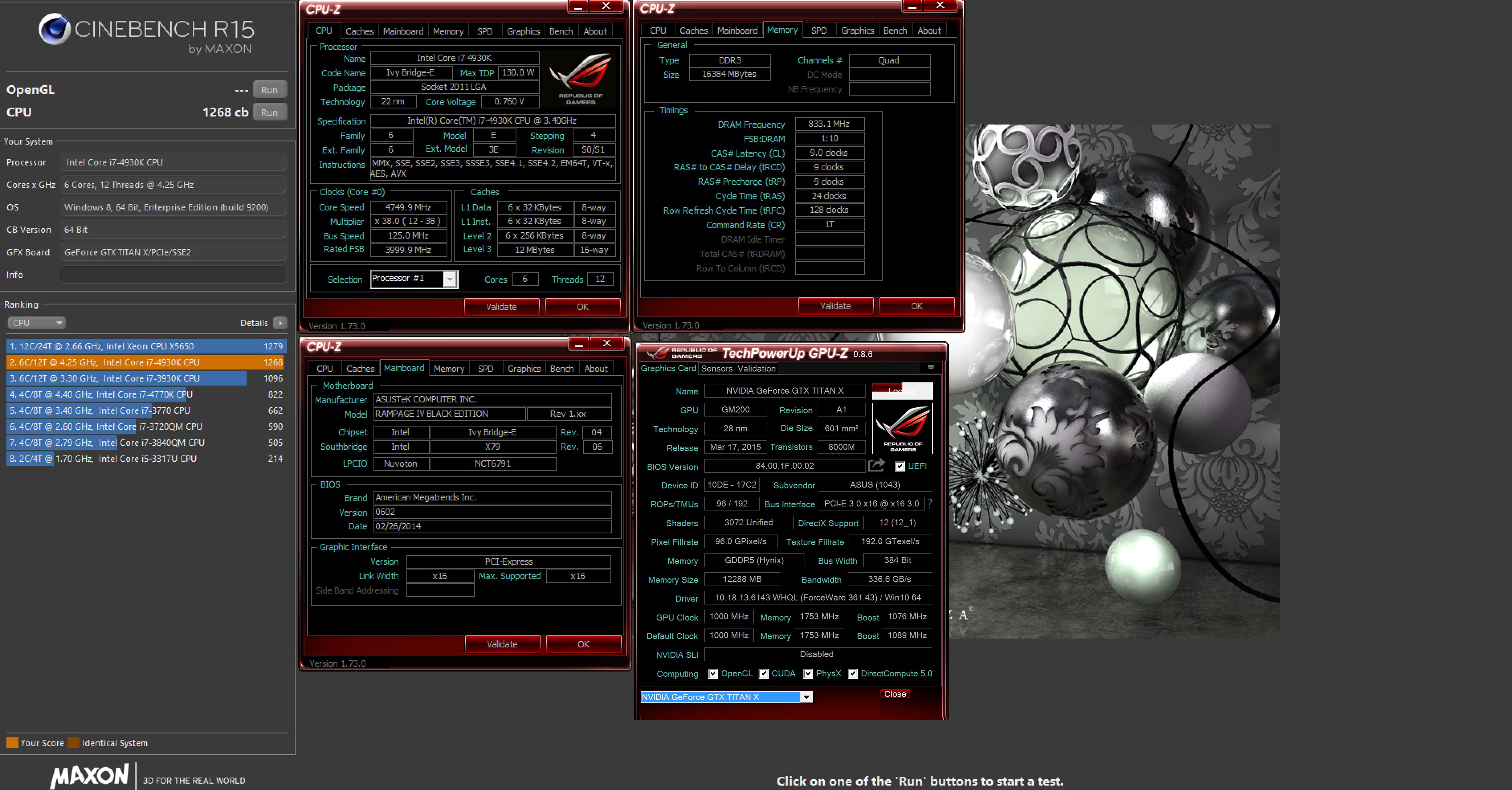Click the blue question mark beside Bus Interface

pyautogui.click(x=930, y=503)
